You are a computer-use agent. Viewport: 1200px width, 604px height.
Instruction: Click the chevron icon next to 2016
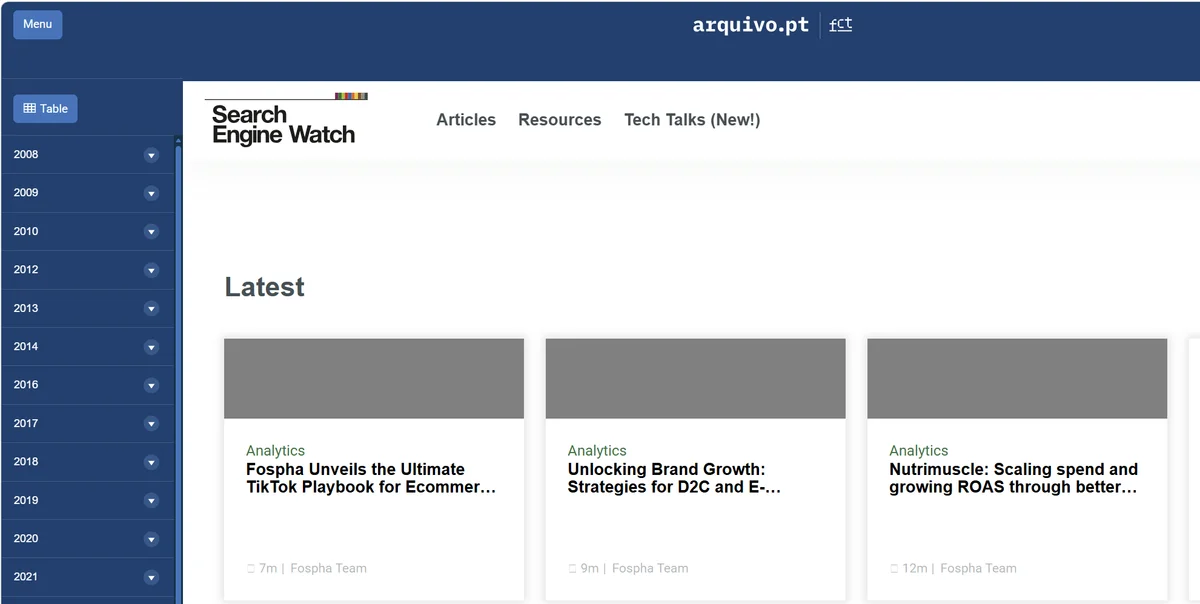[x=151, y=385]
